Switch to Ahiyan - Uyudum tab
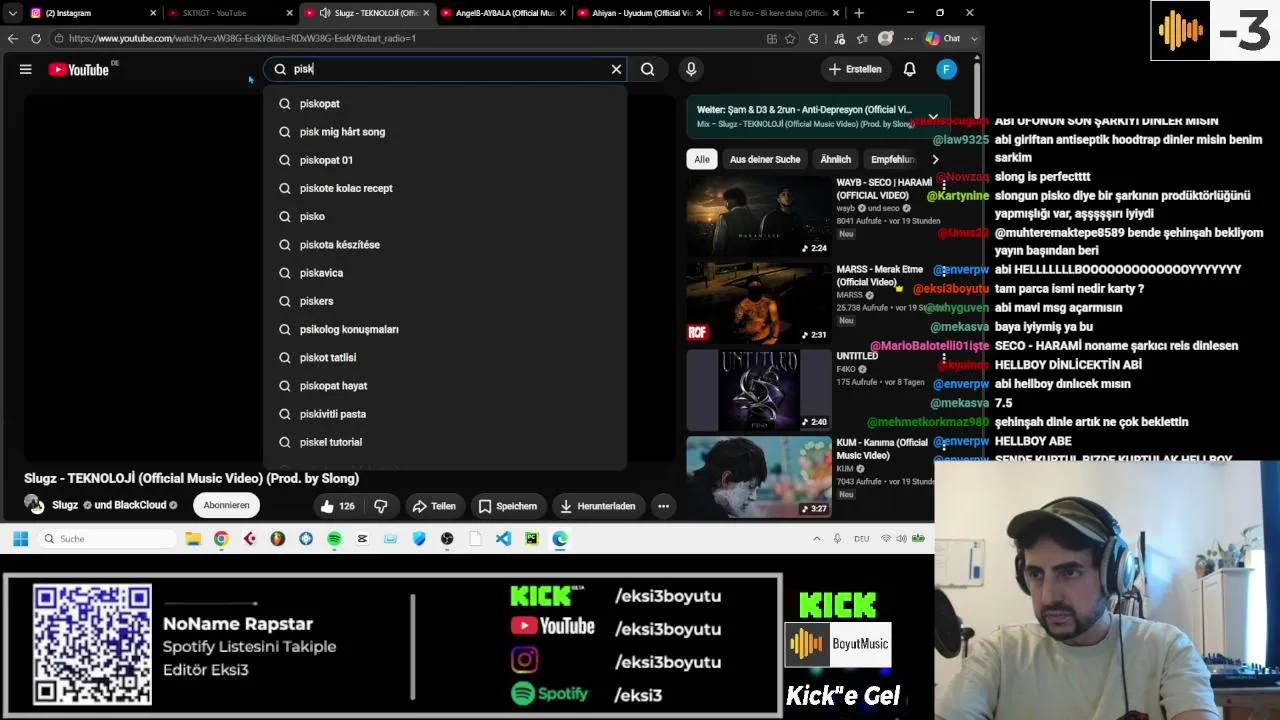Image resolution: width=1280 pixels, height=720 pixels. tap(640, 13)
